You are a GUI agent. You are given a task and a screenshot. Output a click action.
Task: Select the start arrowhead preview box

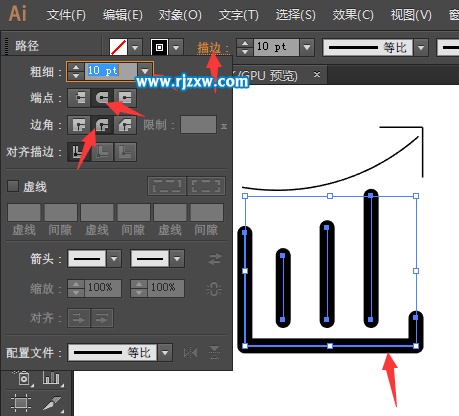[87, 259]
